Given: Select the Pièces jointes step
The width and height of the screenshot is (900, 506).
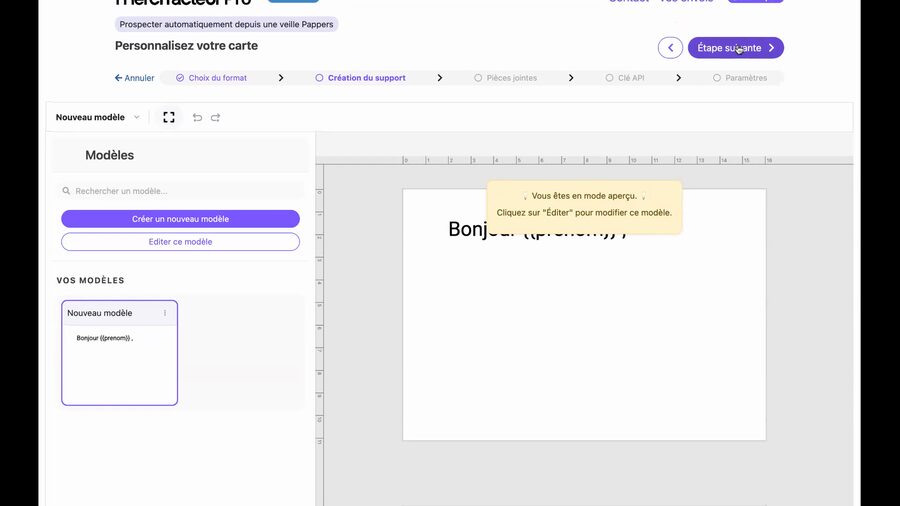Looking at the screenshot, I should 506,78.
